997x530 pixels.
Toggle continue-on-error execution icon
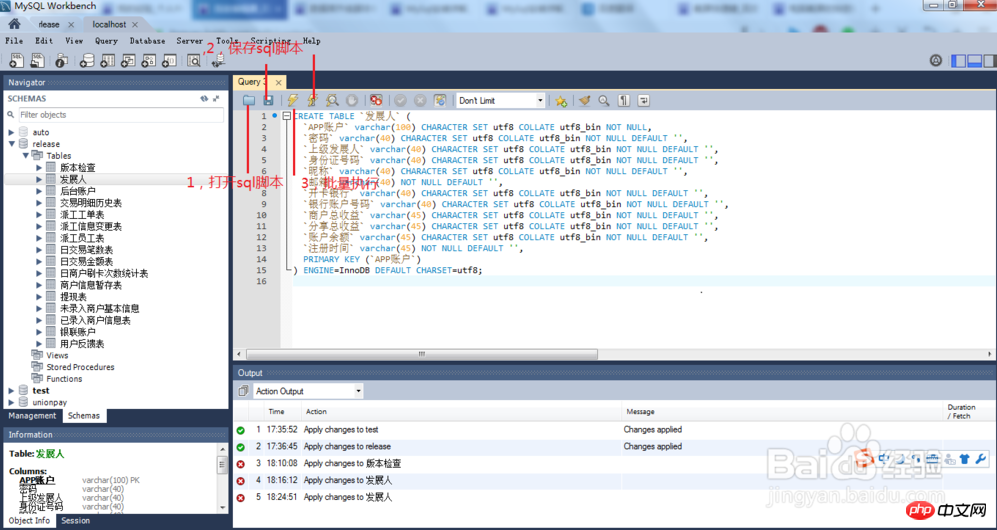coord(376,100)
